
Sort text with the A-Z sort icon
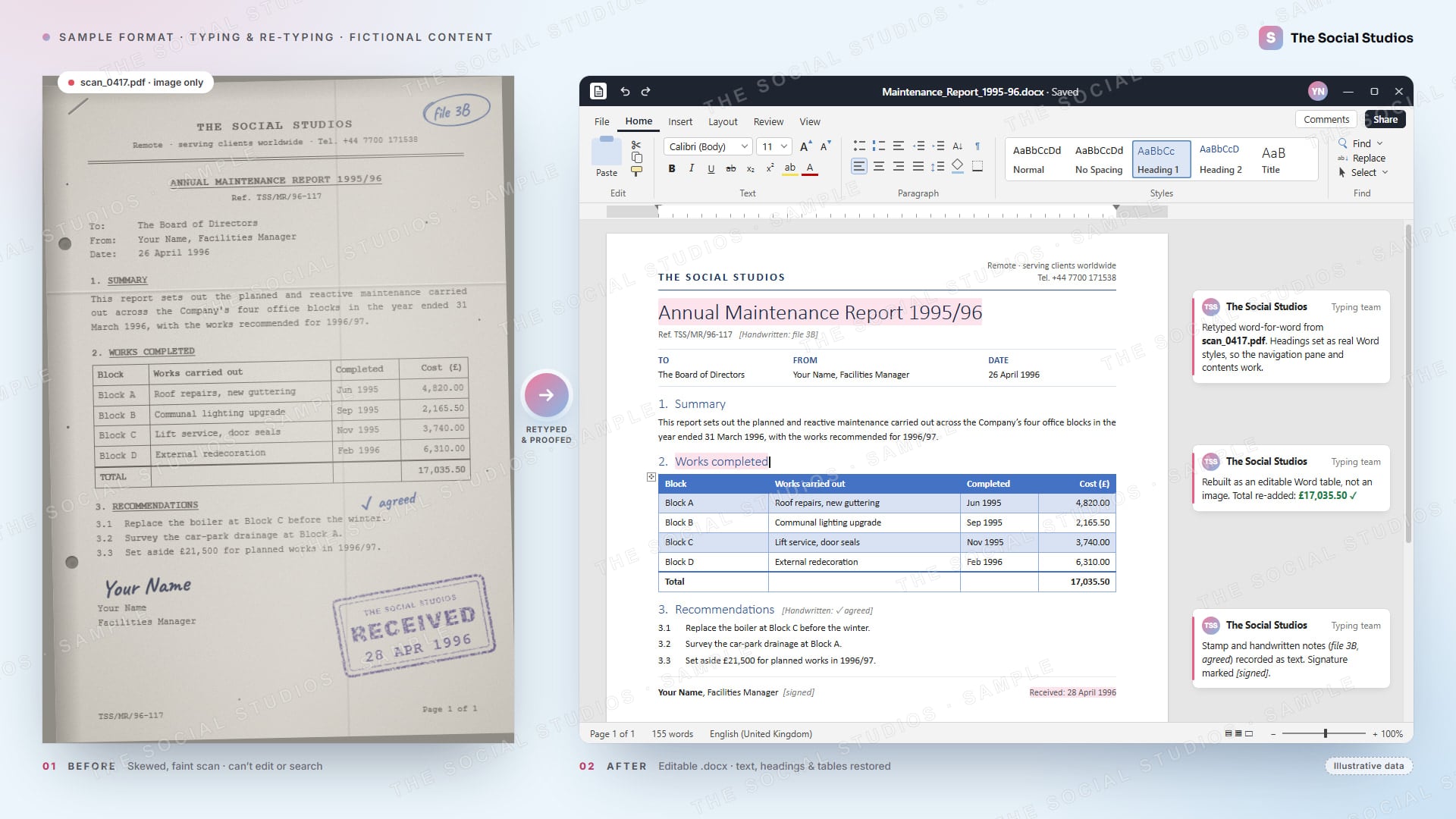pyautogui.click(x=958, y=146)
